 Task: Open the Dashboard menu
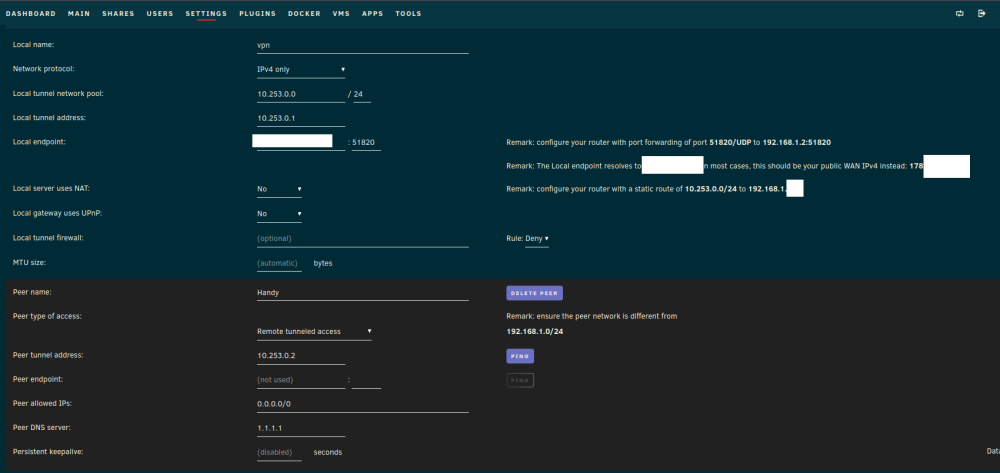point(30,13)
